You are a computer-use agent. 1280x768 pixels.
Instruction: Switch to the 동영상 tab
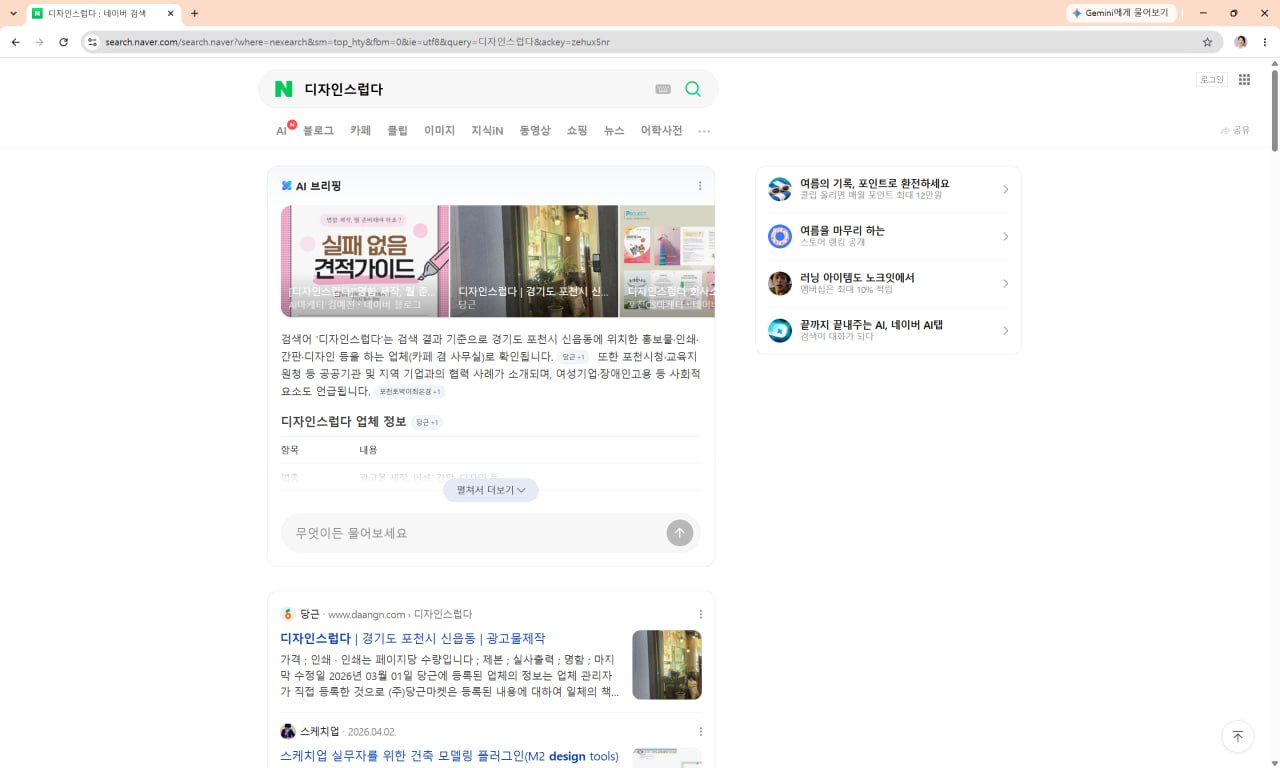(535, 131)
